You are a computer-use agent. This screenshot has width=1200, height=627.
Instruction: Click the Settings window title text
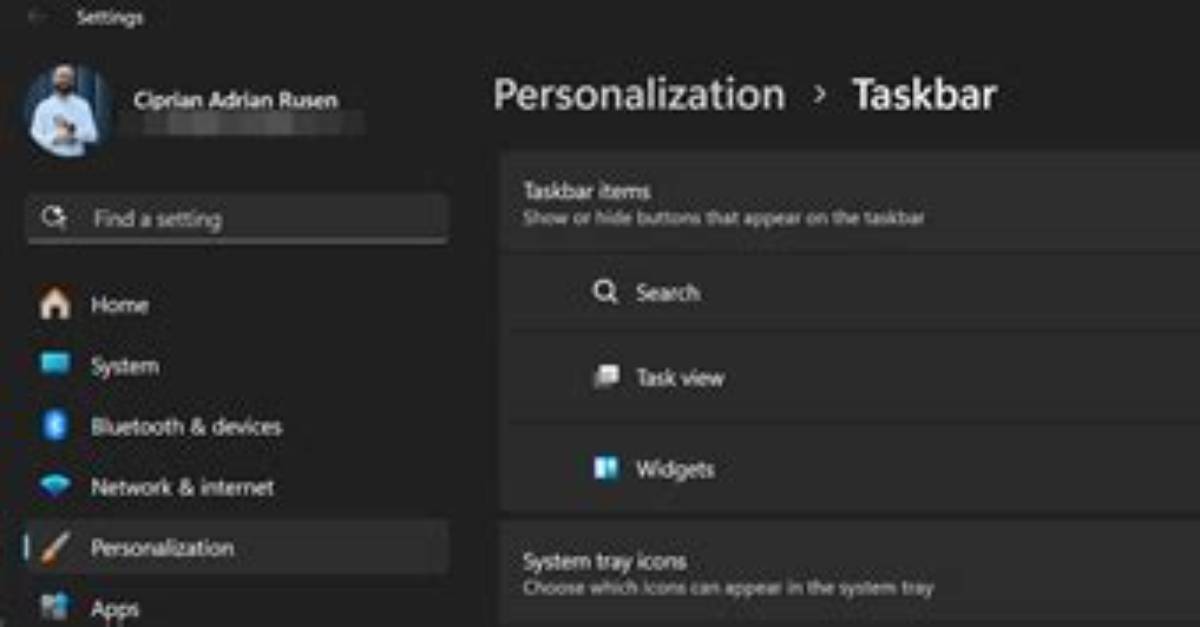pyautogui.click(x=109, y=18)
